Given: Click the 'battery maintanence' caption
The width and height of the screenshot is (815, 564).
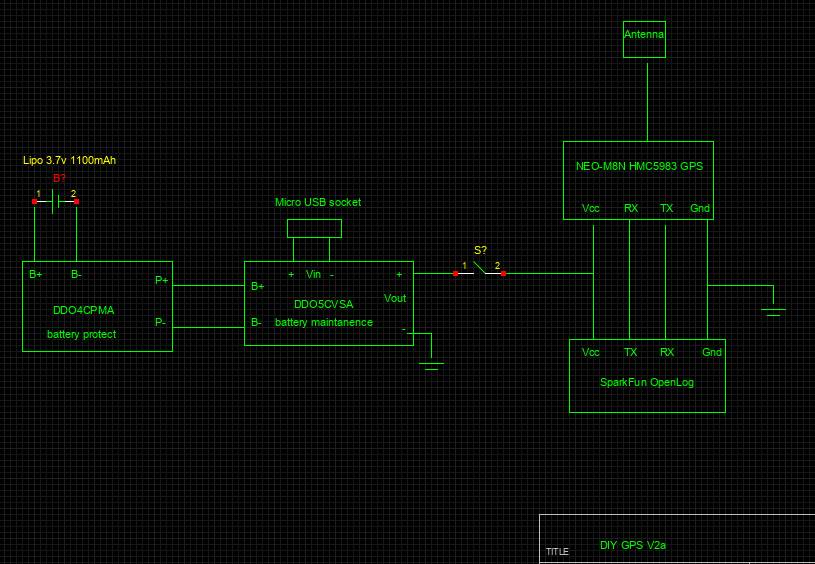Looking at the screenshot, I should 323,322.
